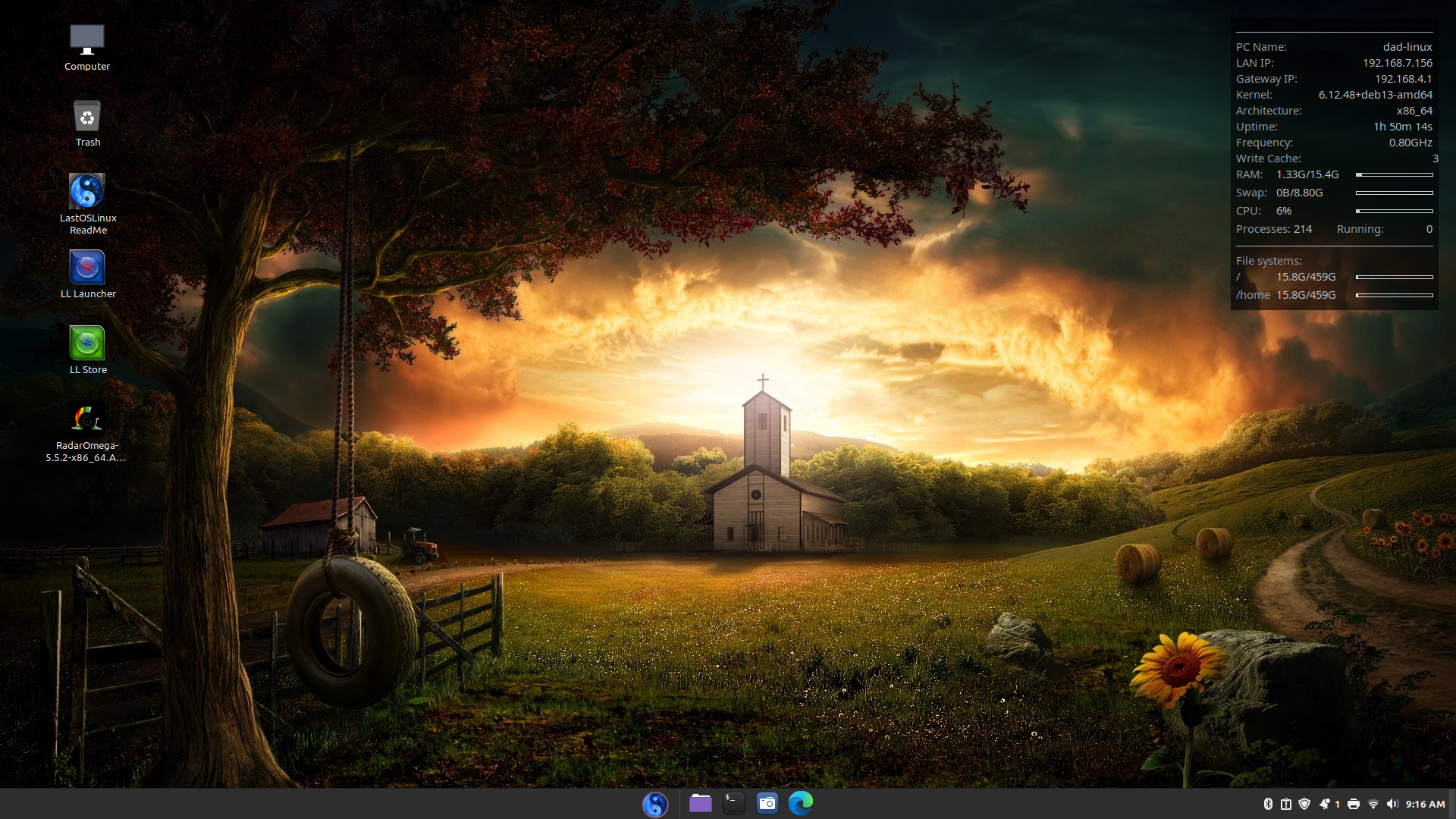
Task: Open the LL Store desktop icon
Action: [x=87, y=344]
